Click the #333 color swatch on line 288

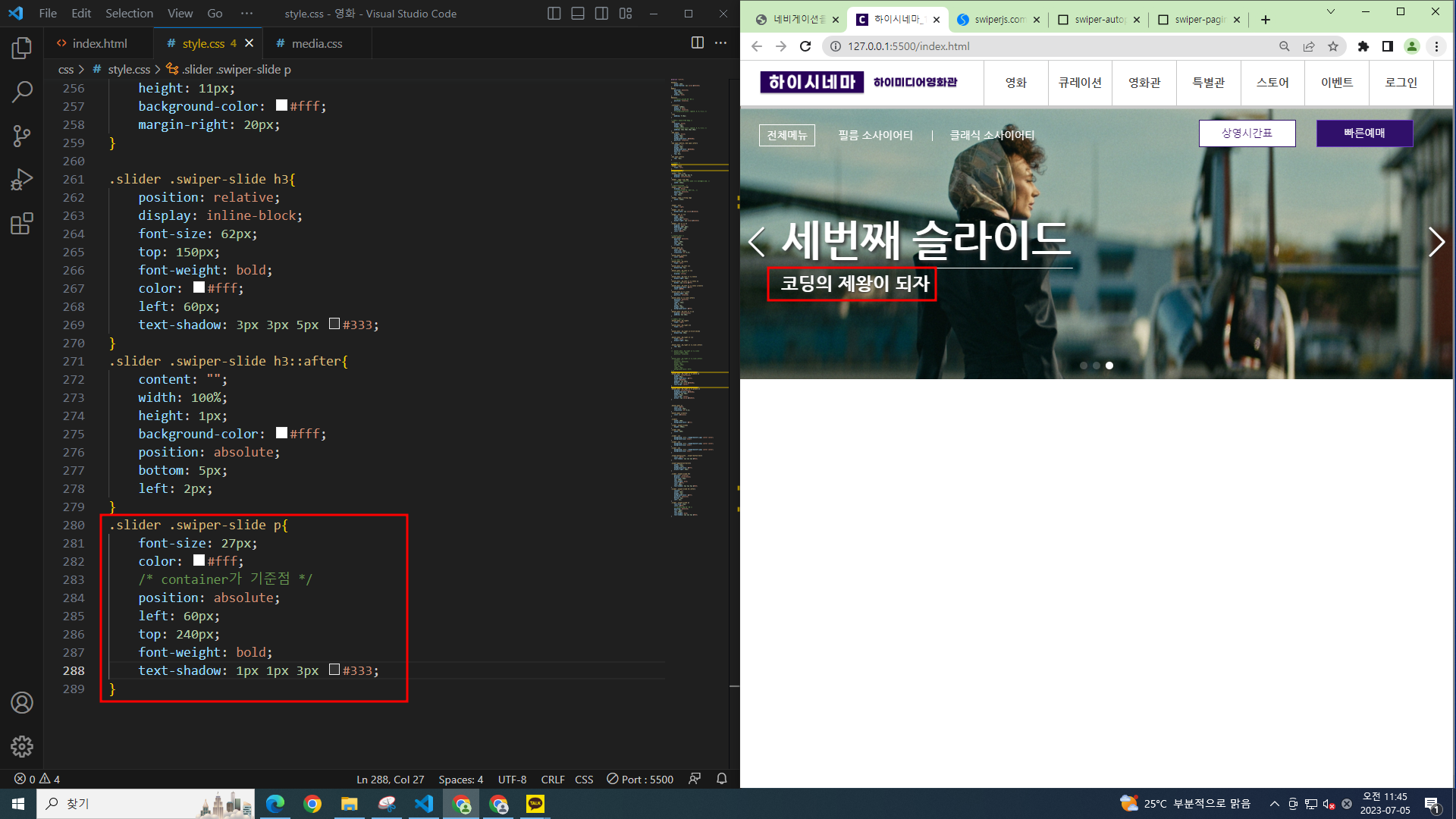[x=334, y=670]
